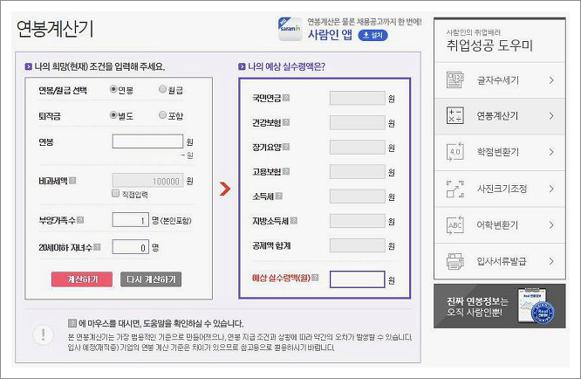Click the help icon next to 건강보험

(286, 122)
